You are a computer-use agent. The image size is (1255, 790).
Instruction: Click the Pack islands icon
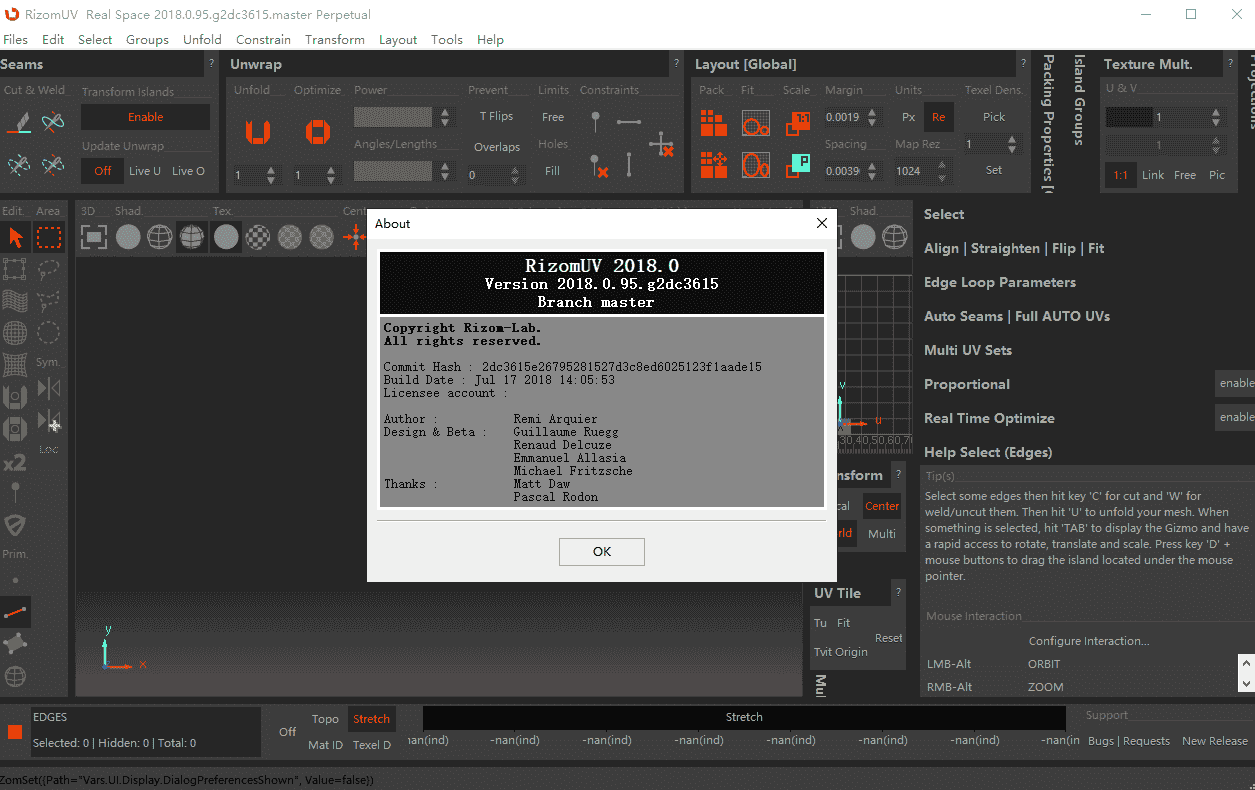pos(713,123)
